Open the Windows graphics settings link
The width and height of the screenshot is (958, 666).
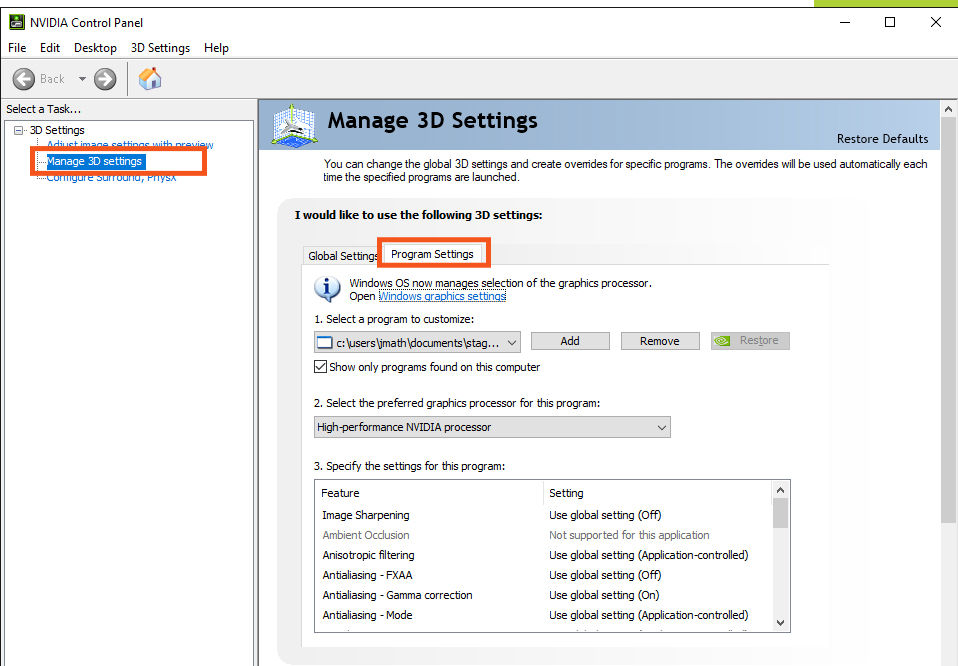442,296
